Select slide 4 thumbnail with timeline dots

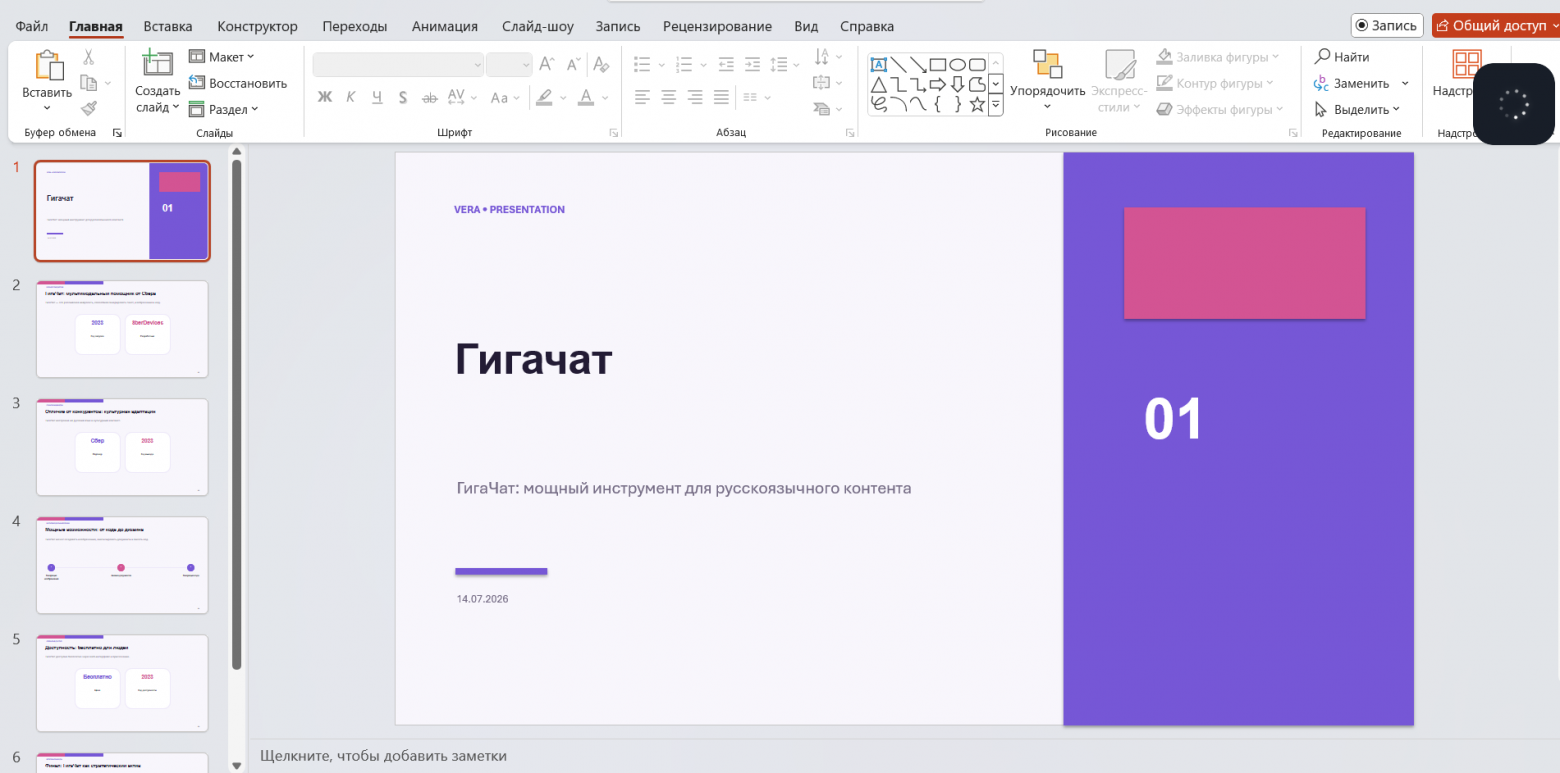click(x=122, y=565)
